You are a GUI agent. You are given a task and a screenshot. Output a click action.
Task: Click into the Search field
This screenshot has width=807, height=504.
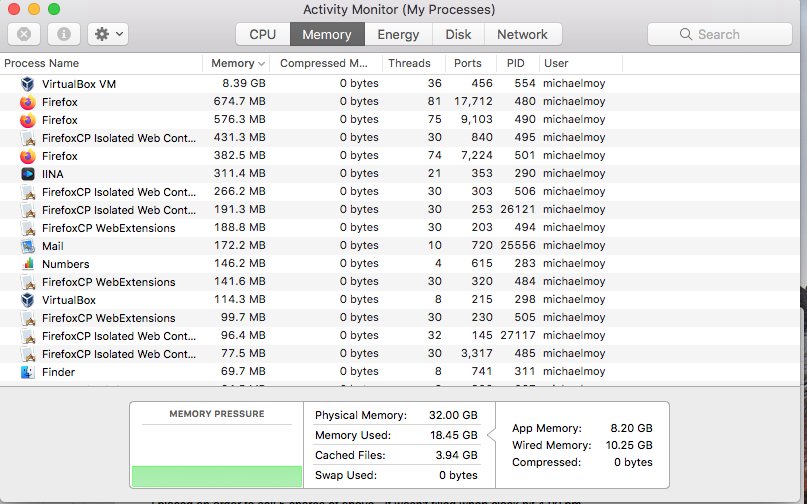tap(720, 34)
